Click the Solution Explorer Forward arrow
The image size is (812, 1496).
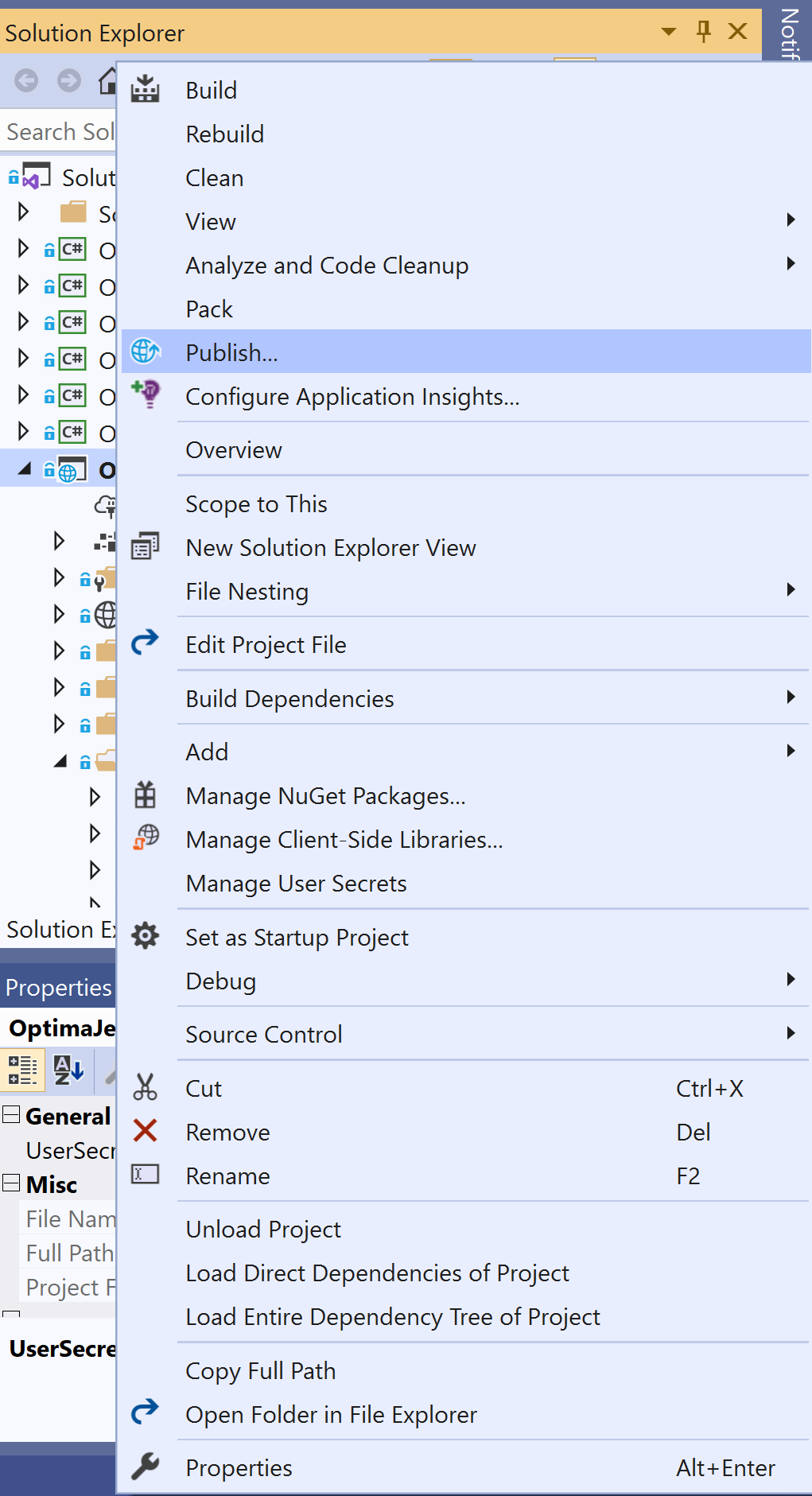(69, 80)
